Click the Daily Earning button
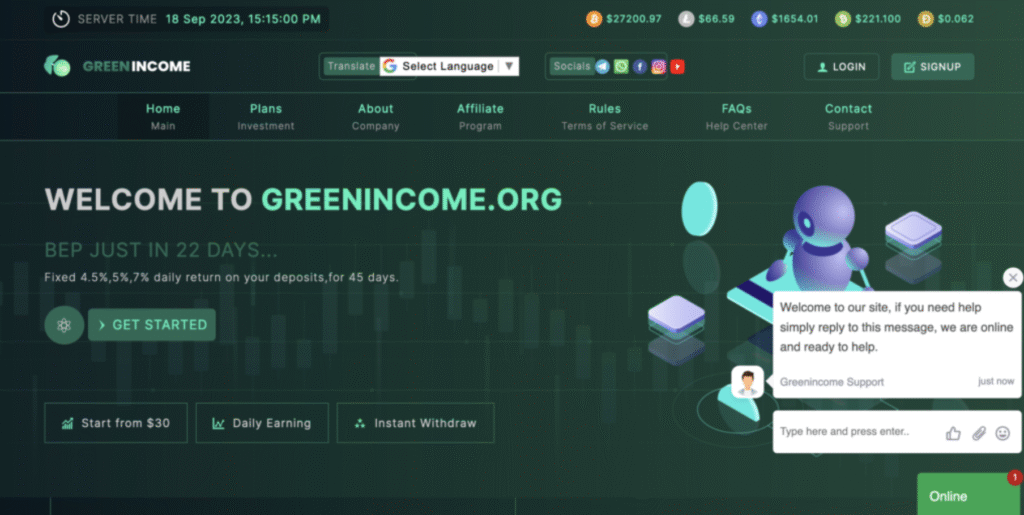This screenshot has height=515, width=1024. pos(262,423)
